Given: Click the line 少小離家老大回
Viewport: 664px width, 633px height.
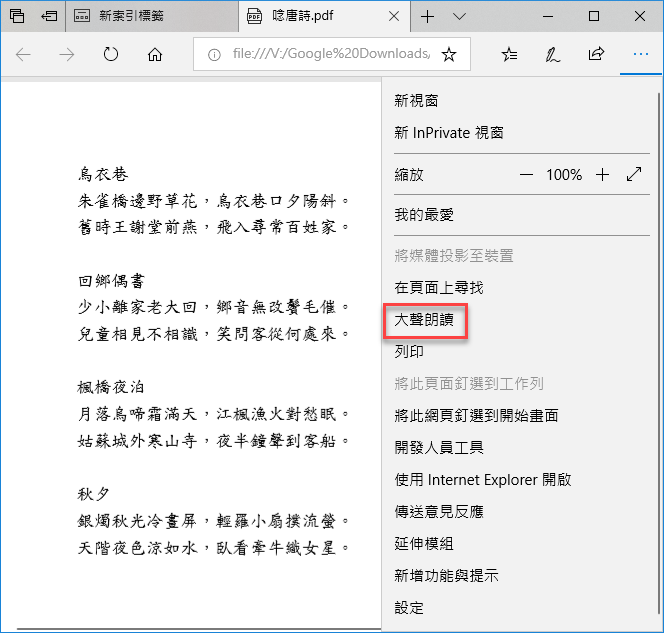Looking at the screenshot, I should point(138,307).
